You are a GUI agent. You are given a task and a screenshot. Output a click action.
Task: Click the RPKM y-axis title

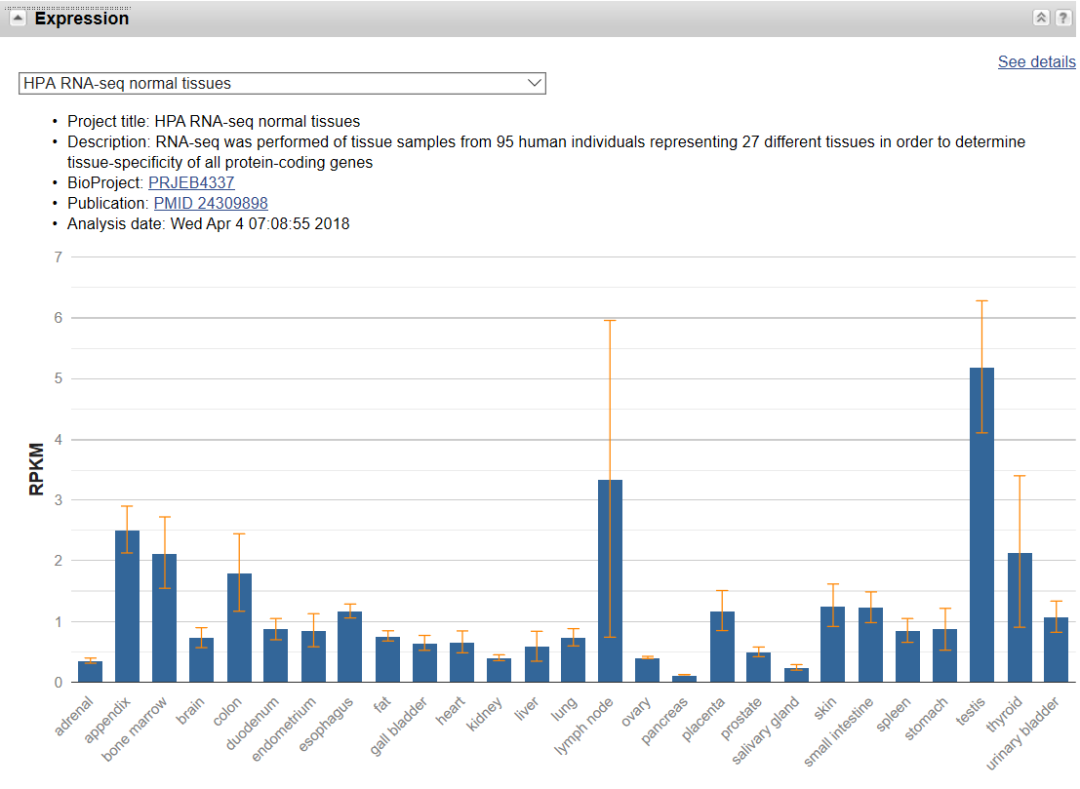pyautogui.click(x=36, y=470)
